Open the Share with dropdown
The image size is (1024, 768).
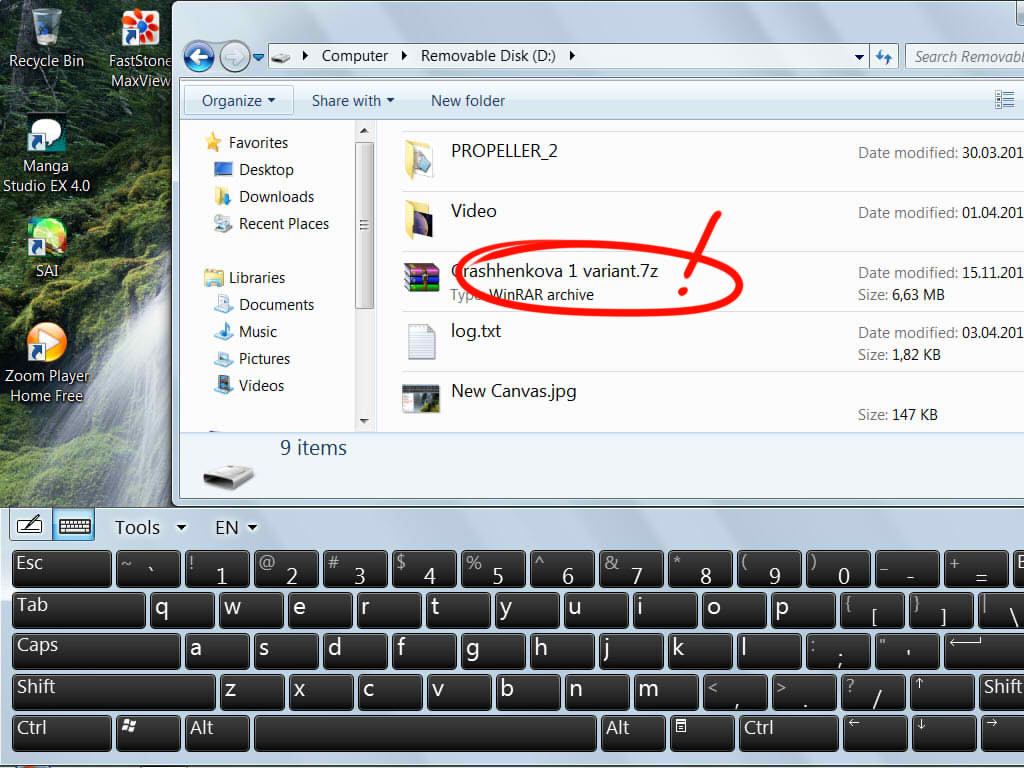tap(353, 101)
